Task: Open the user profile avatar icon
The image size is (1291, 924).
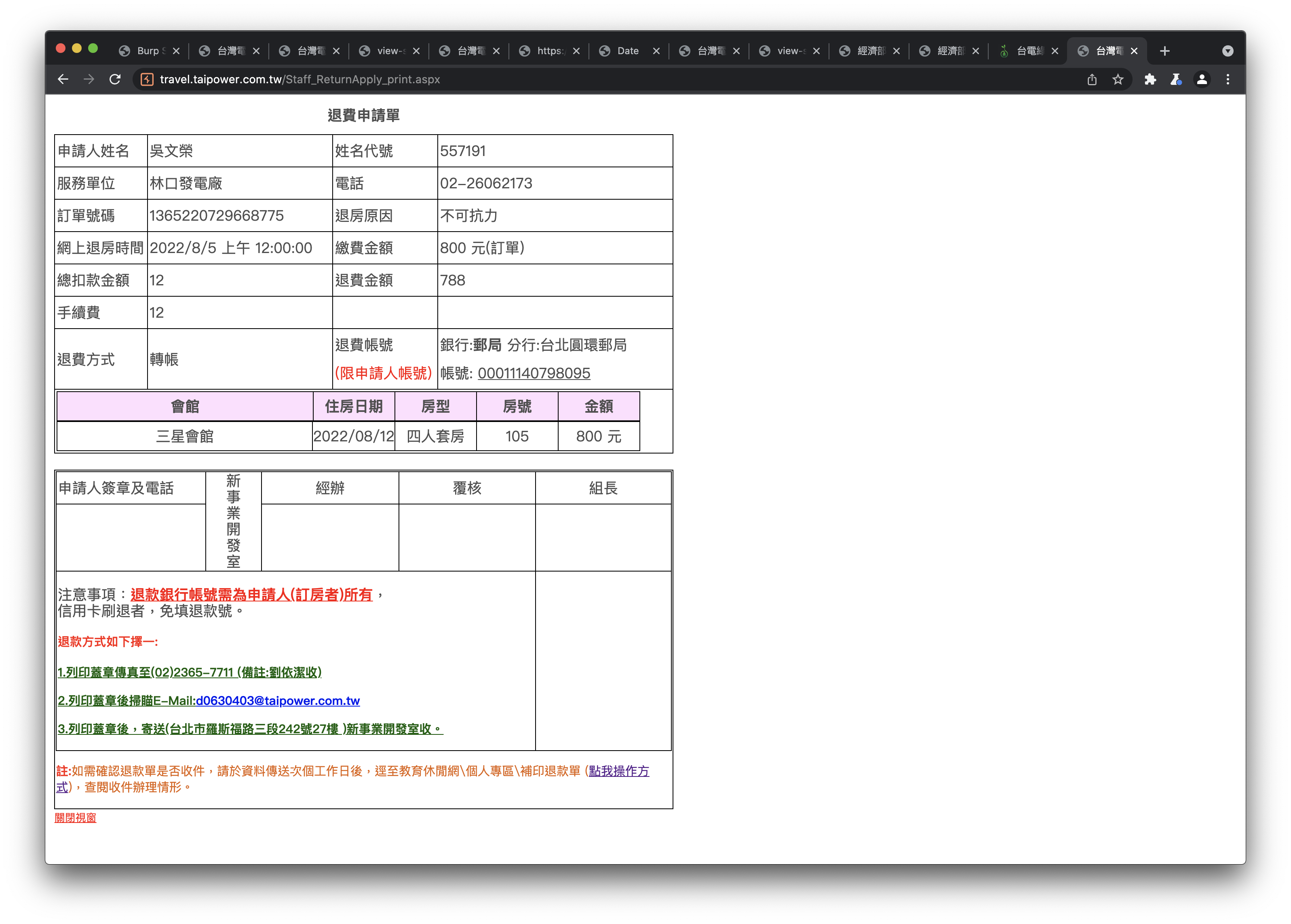Action: [x=1202, y=80]
